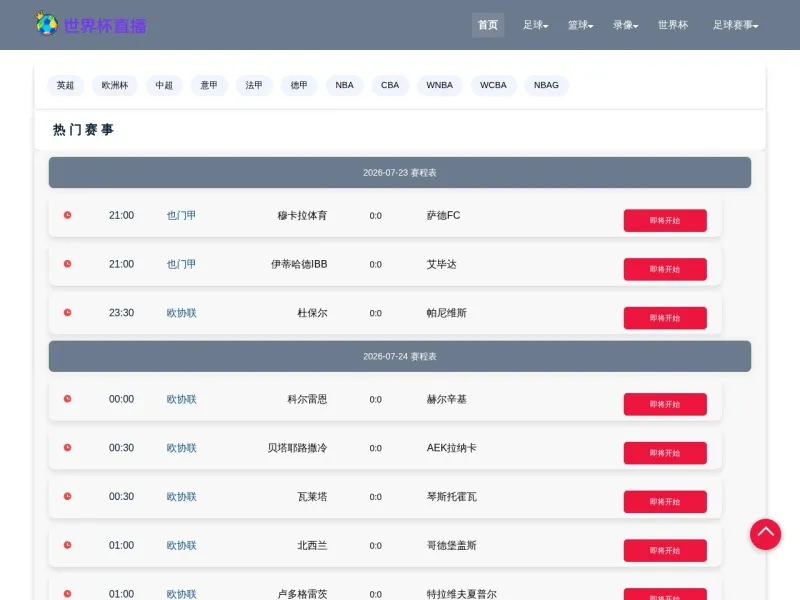This screenshot has height=600, width=800.
Task: Open 也门甲 link in 穆卡拉体育 row
Action: pyautogui.click(x=181, y=215)
